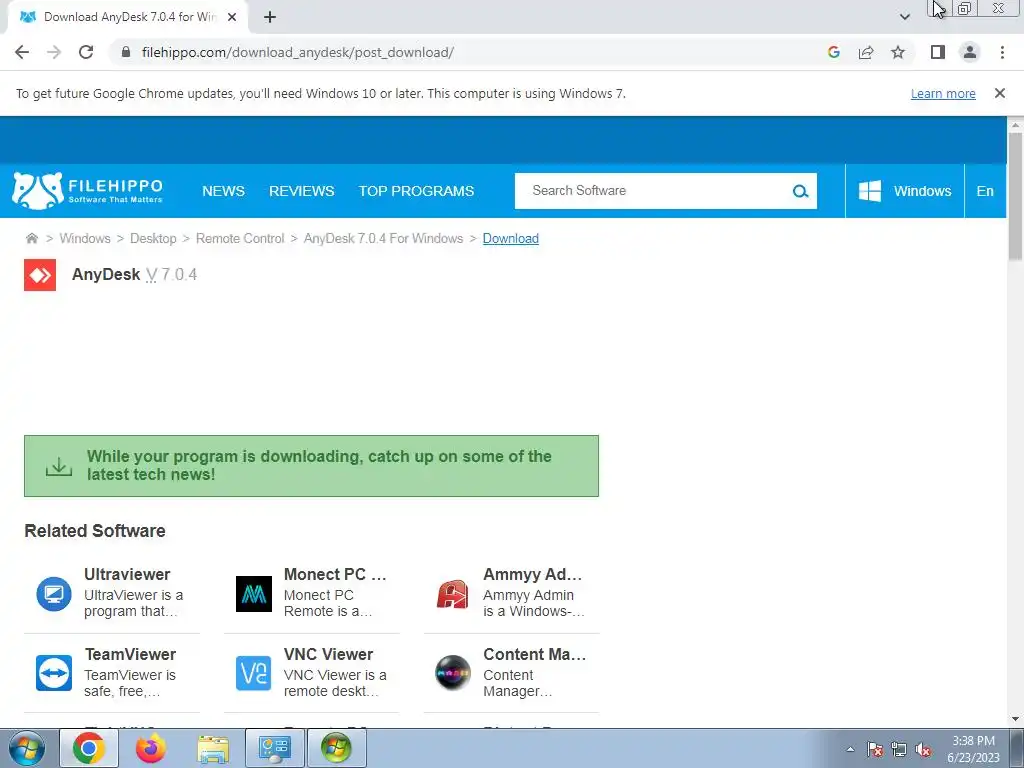Screen dimensions: 1024x768
Task: Open the En language selector
Action: pos(985,191)
